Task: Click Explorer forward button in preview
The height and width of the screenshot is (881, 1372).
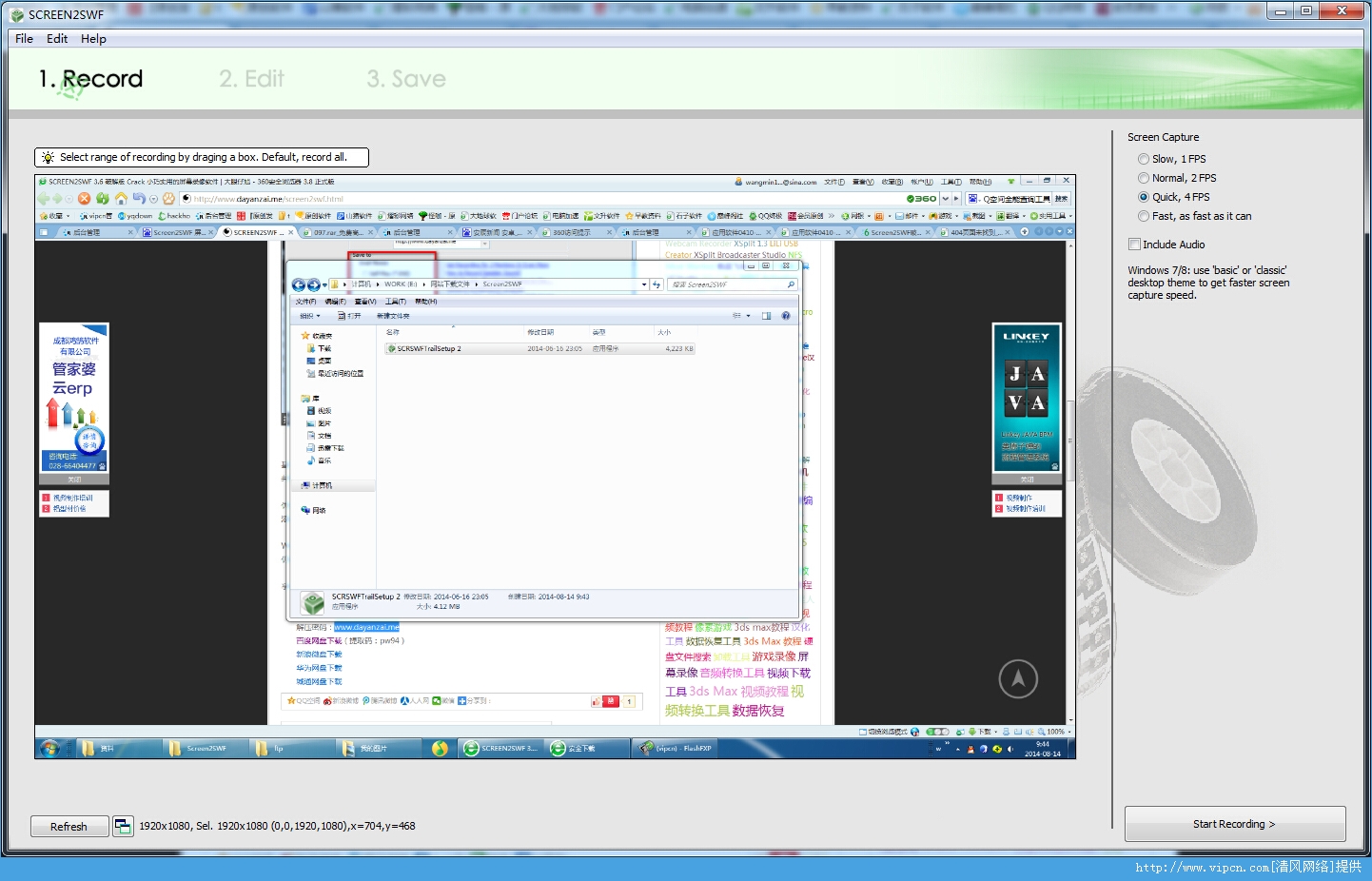Action: click(313, 284)
